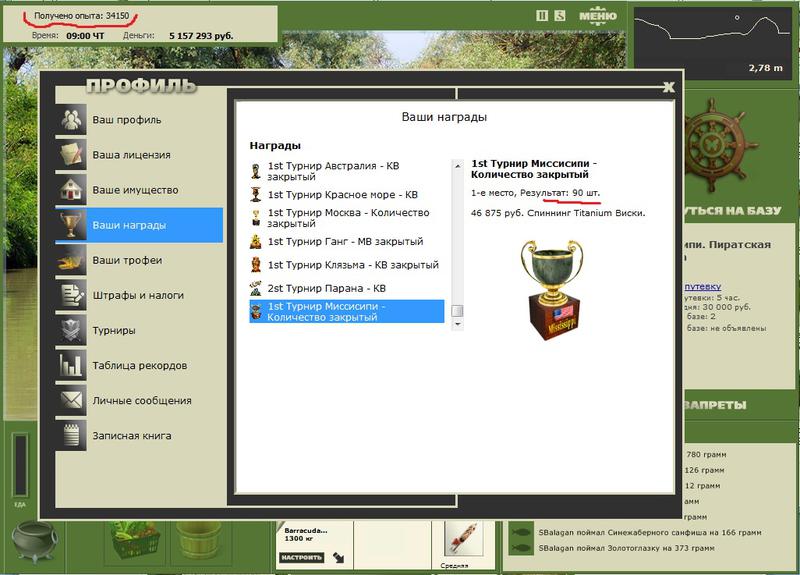Screen dimensions: 800x575
Task: Click the Австралия tournament award icon
Action: pyautogui.click(x=256, y=170)
